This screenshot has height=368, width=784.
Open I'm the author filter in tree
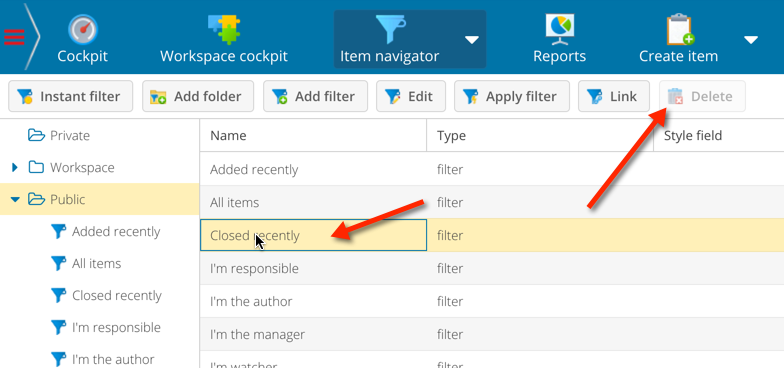[x=113, y=360]
